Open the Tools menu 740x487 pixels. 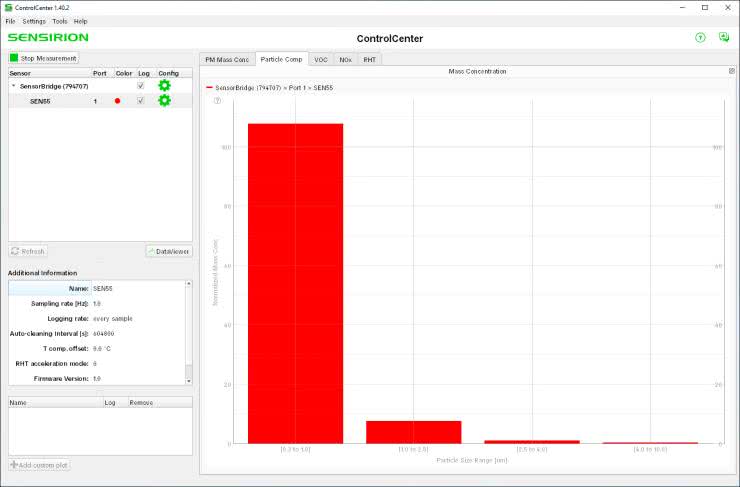coord(60,21)
